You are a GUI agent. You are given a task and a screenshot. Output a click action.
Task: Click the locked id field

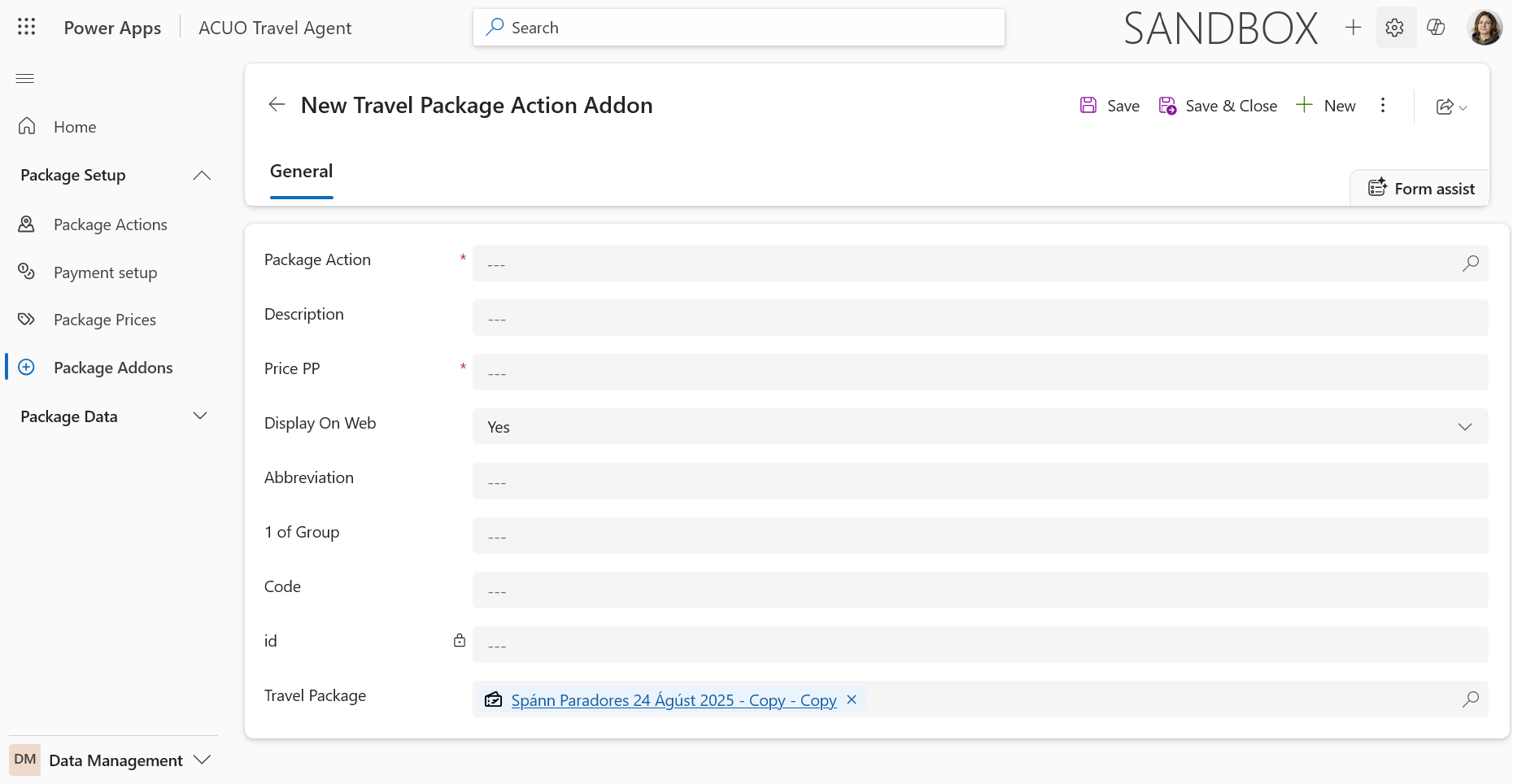tap(980, 644)
